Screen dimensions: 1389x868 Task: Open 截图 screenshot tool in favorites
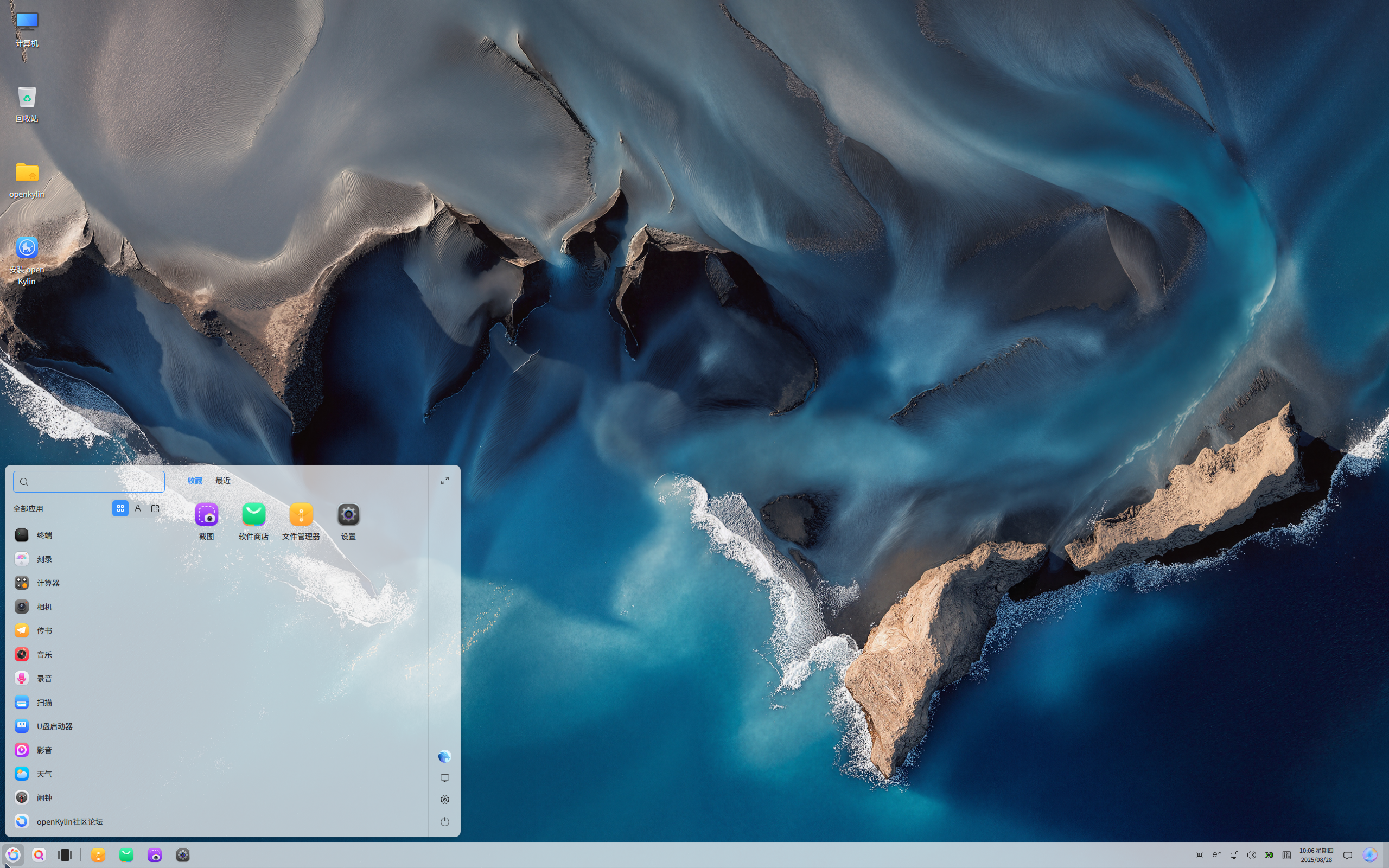[x=207, y=521]
